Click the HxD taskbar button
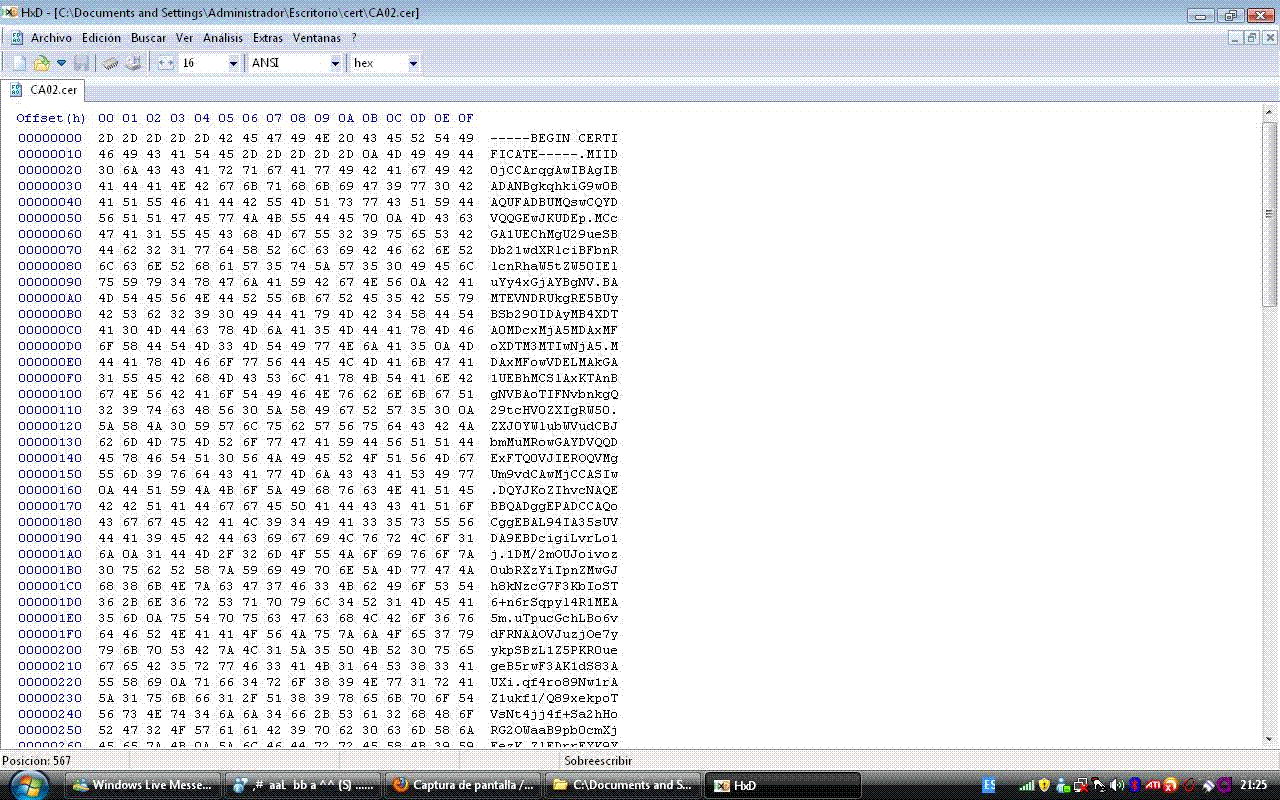 coord(782,785)
